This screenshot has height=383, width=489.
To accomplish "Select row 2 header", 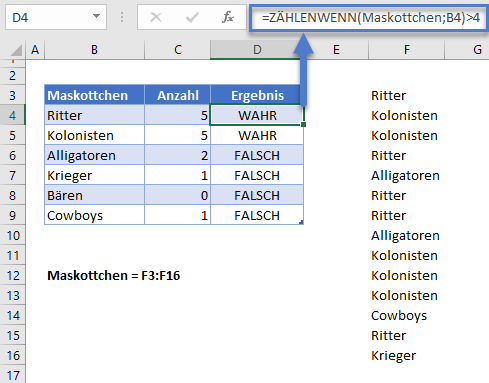I will tap(13, 76).
